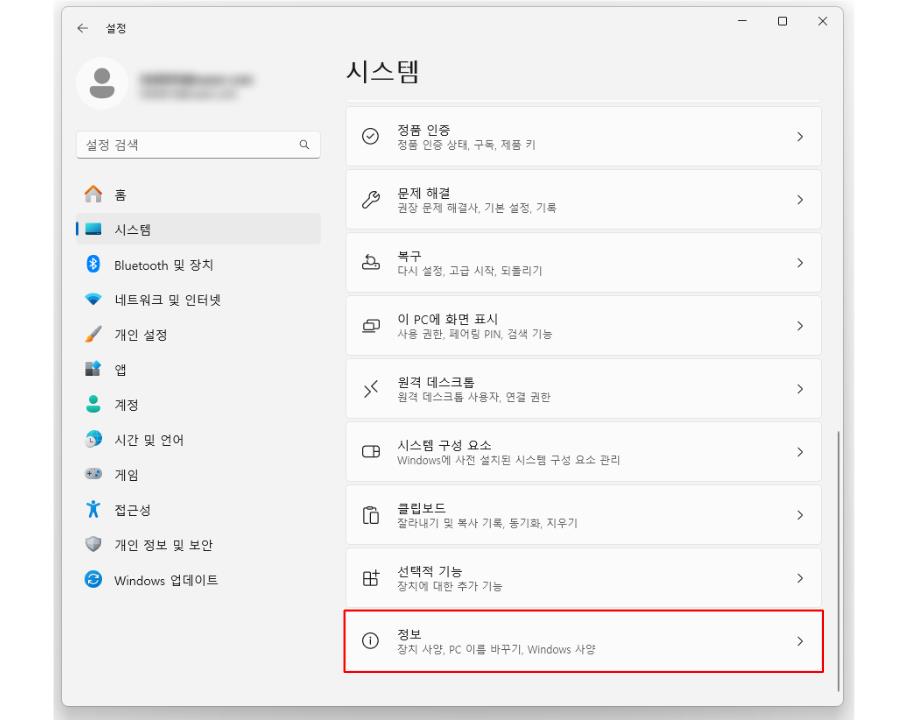Open 원격 데스크톱 via its chevron
Screen dimensions: 907x720
click(800, 389)
